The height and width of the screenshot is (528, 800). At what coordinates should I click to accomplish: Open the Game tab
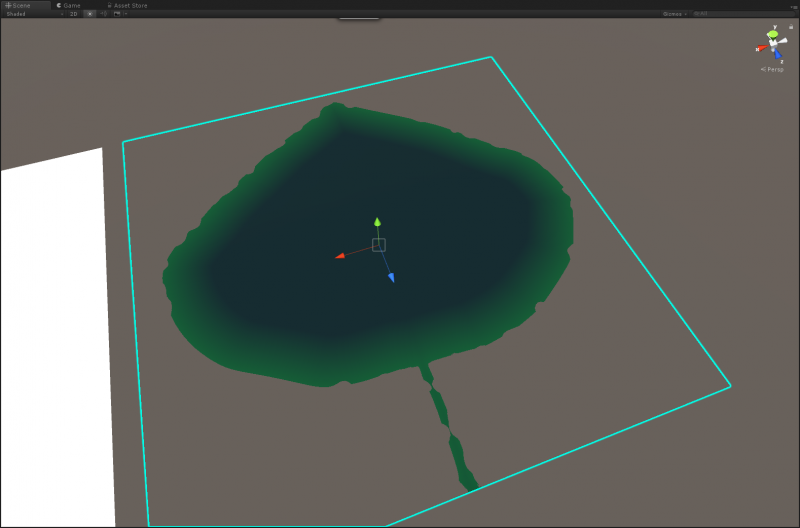tap(69, 5)
